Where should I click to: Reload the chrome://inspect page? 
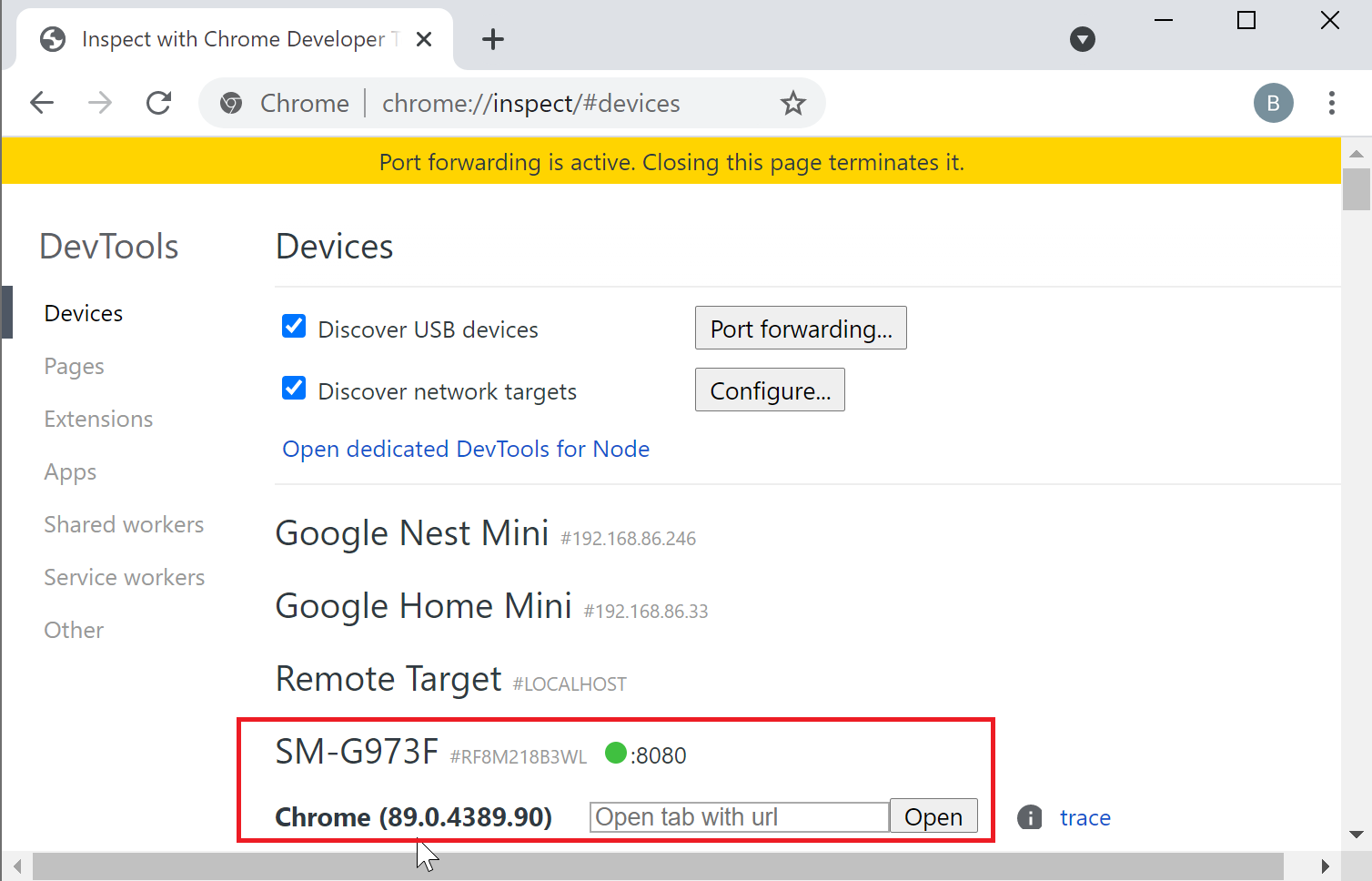[x=158, y=103]
